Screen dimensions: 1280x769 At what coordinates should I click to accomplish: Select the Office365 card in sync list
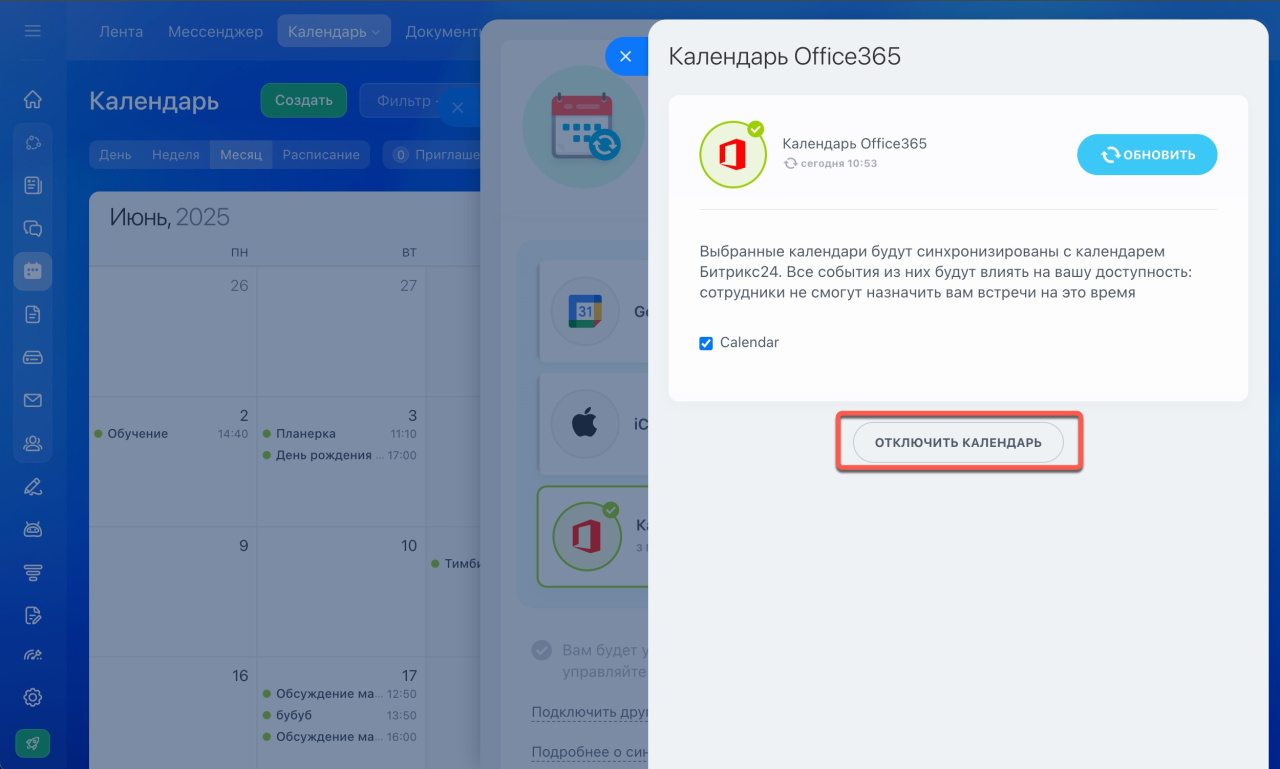pyautogui.click(x=593, y=536)
